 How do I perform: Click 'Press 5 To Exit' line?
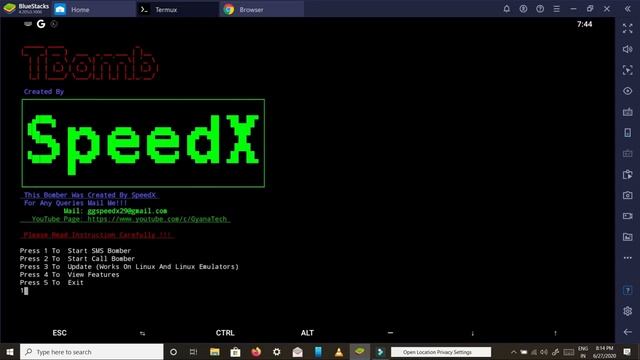pyautogui.click(x=51, y=282)
